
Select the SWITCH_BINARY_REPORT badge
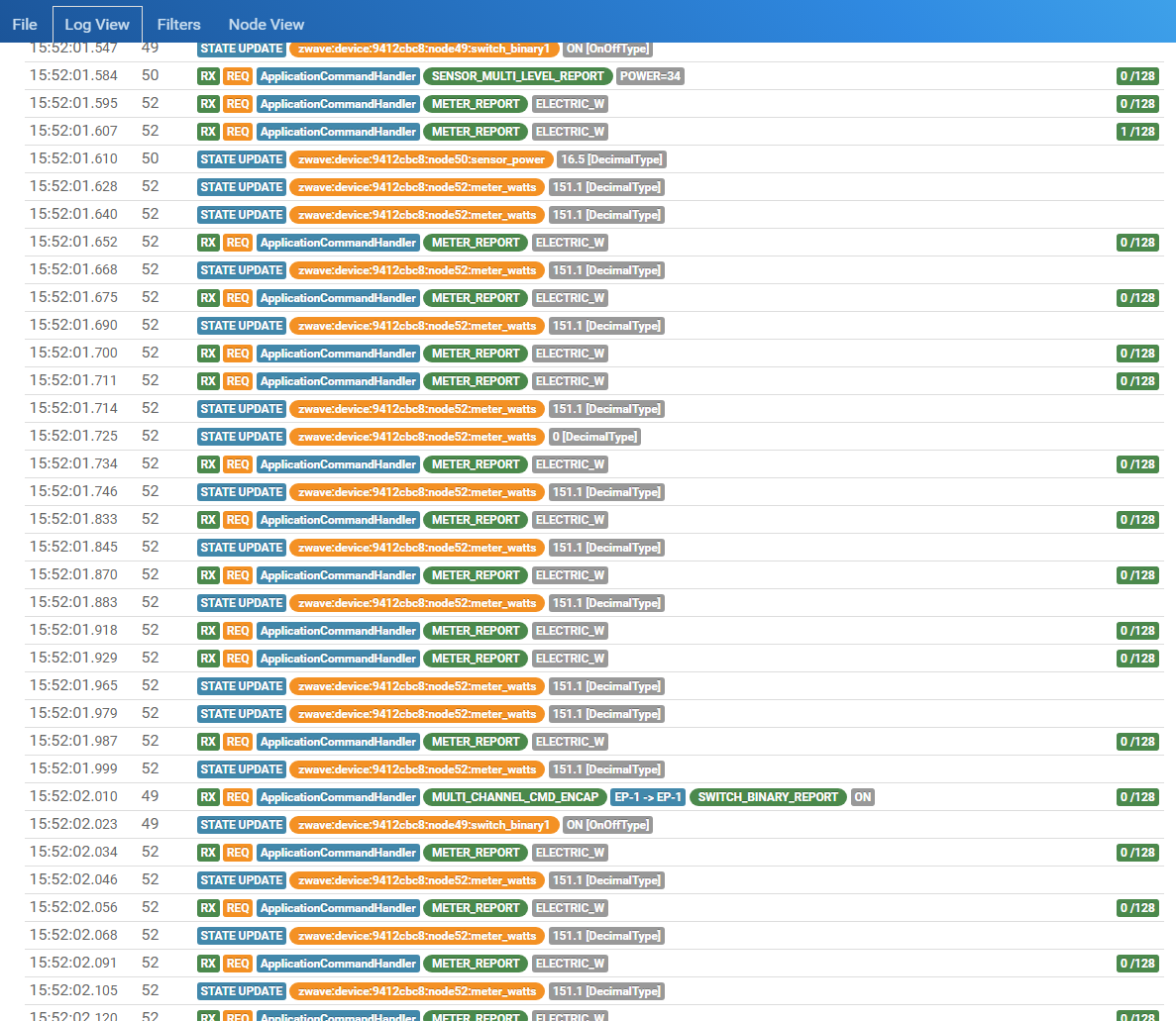tap(768, 797)
